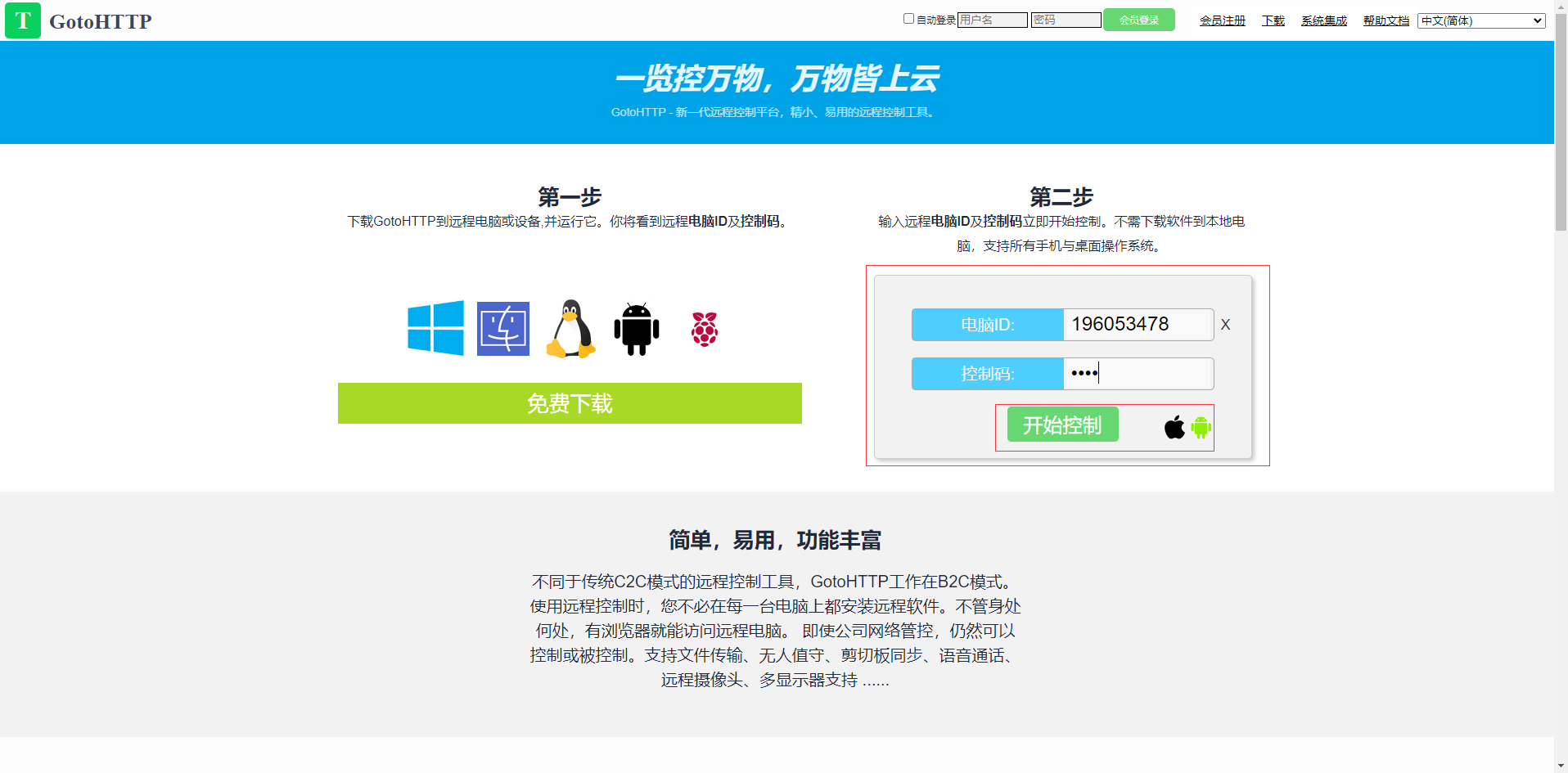Screen dimensions: 1568x773
Task: Toggle the 自动登录 checkbox
Action: pos(908,19)
